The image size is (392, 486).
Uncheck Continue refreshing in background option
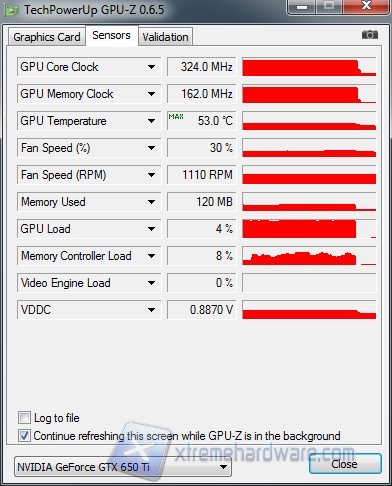[x=24, y=435]
